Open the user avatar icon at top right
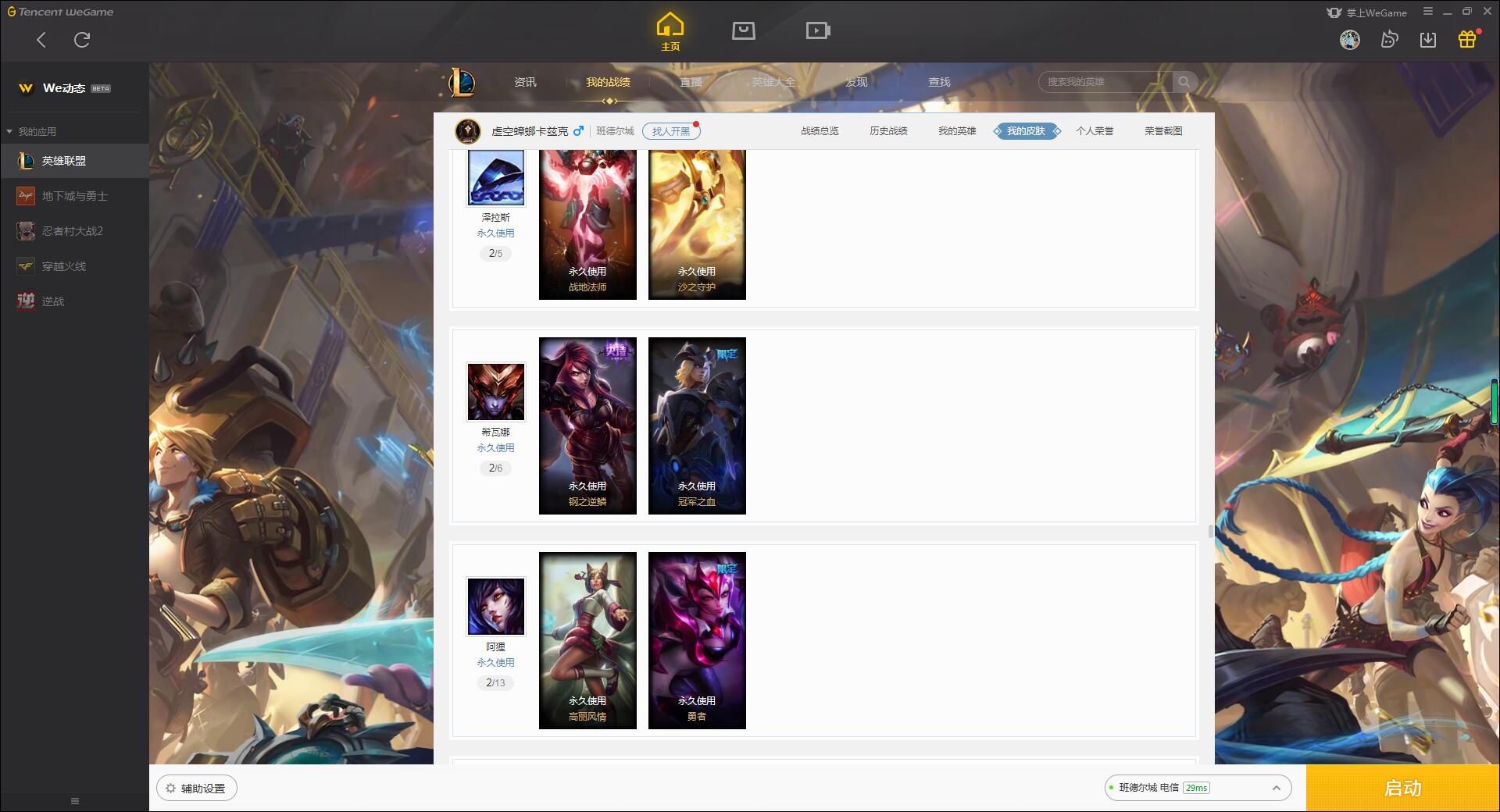 (x=1350, y=40)
